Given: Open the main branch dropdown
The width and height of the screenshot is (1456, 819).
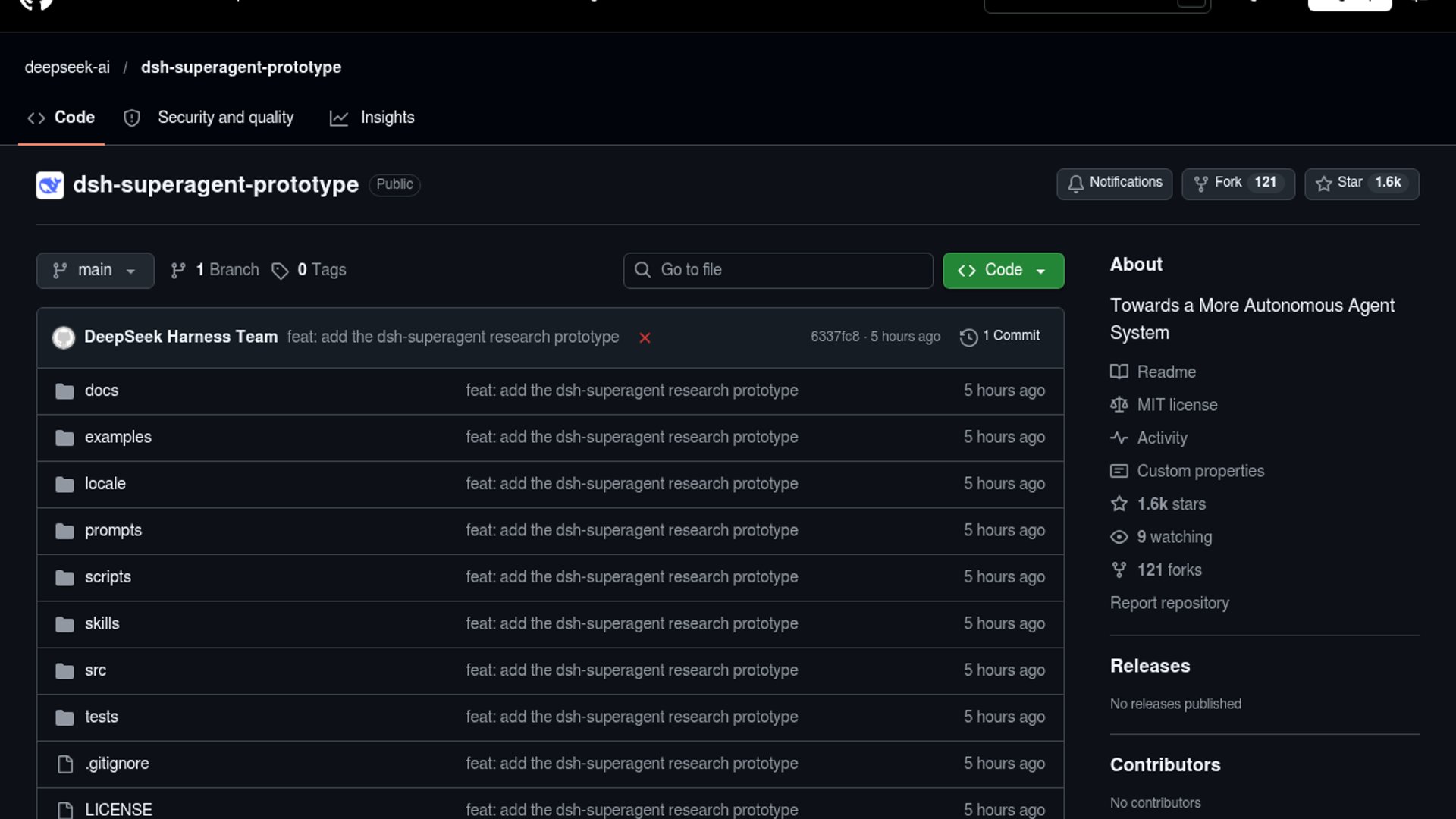Looking at the screenshot, I should [96, 271].
